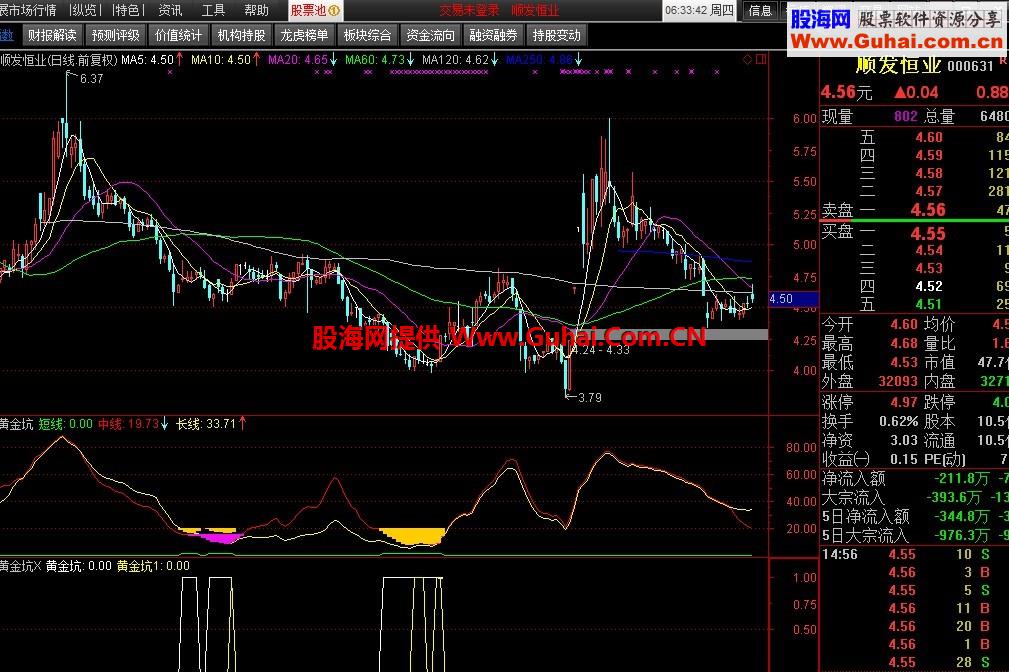
Task: Open the 融资融券 tab
Action: coord(494,35)
